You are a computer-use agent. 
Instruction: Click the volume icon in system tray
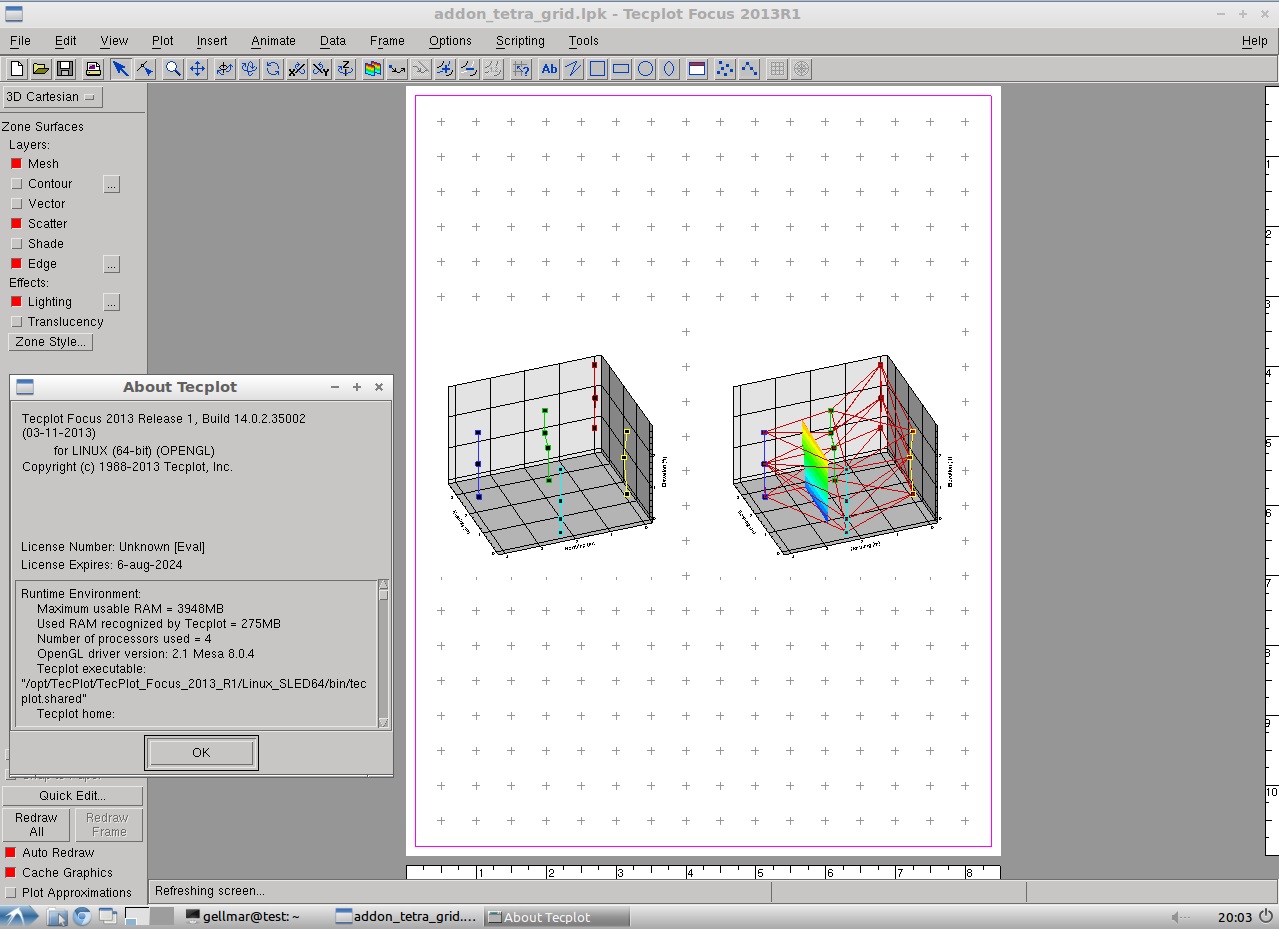coord(1180,918)
